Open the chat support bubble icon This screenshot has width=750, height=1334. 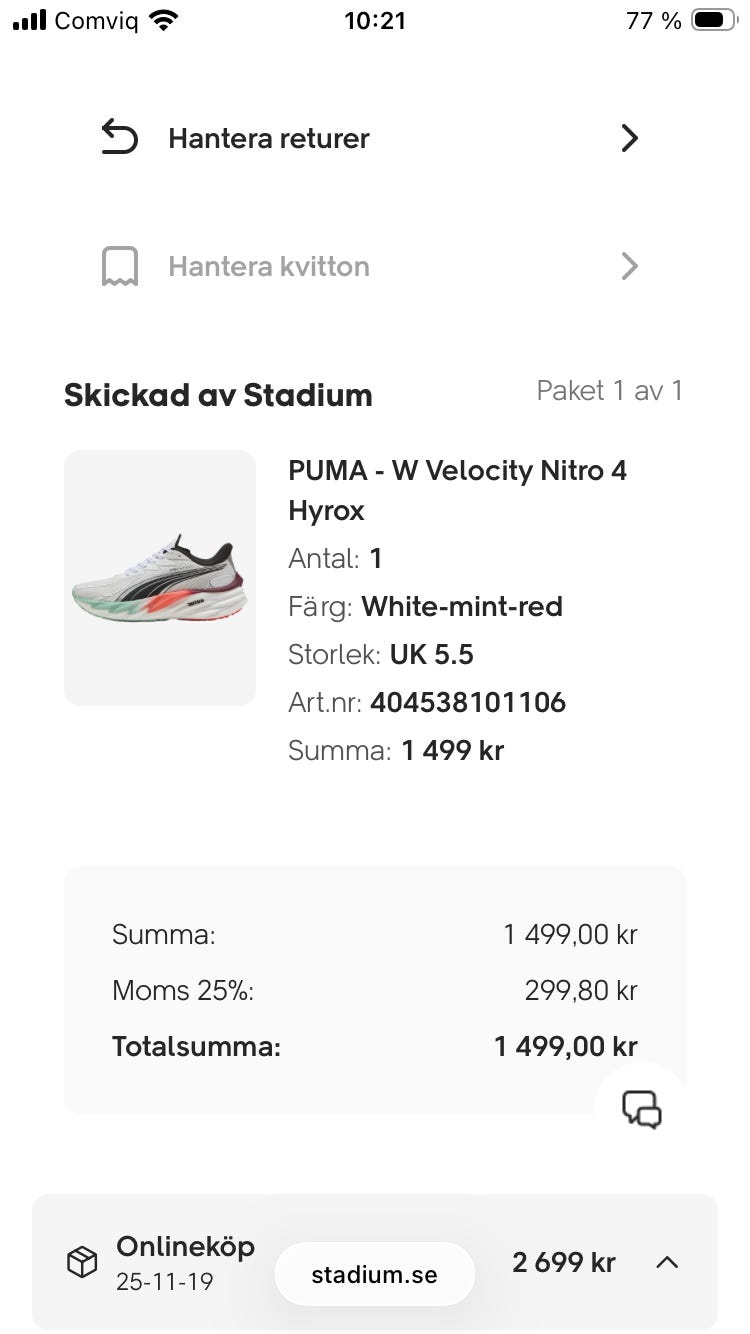[x=641, y=1109]
